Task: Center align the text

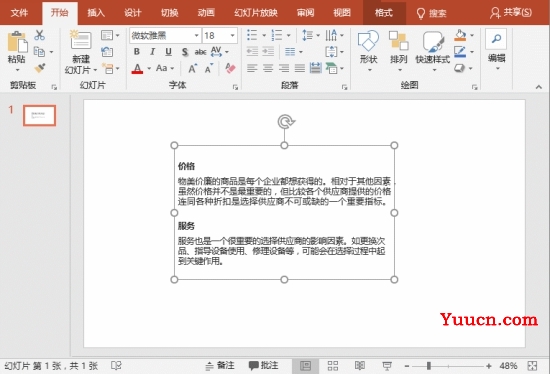Action: click(268, 68)
